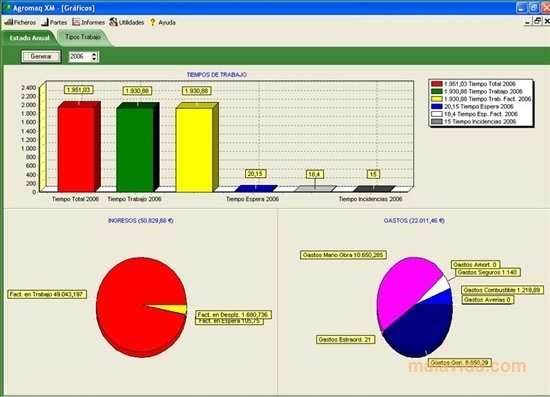Image resolution: width=550 pixels, height=397 pixels.
Task: Click red Tiempo Total legend swatch
Action: coord(437,84)
